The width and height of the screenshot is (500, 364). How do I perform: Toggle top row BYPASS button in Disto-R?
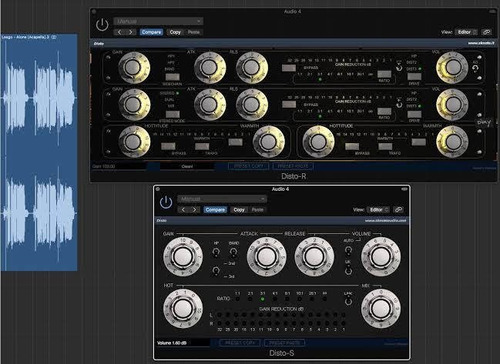coord(289,68)
